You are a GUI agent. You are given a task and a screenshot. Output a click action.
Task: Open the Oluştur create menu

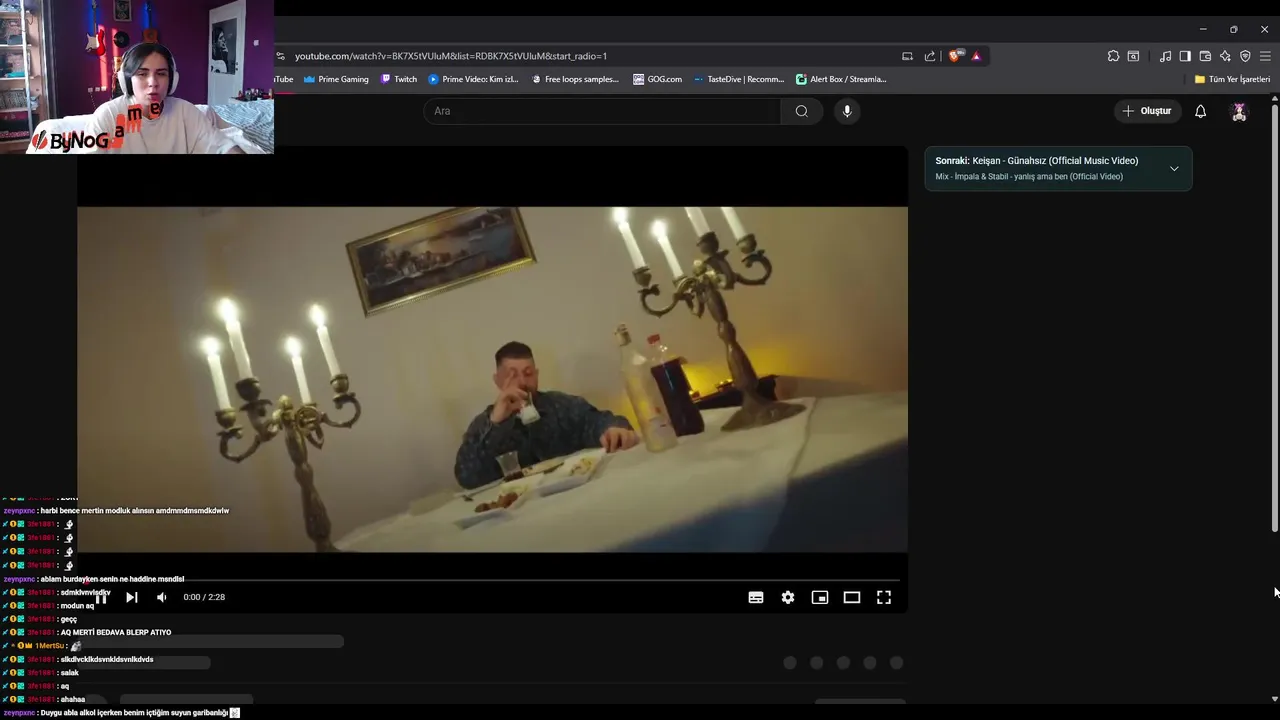click(x=1148, y=111)
